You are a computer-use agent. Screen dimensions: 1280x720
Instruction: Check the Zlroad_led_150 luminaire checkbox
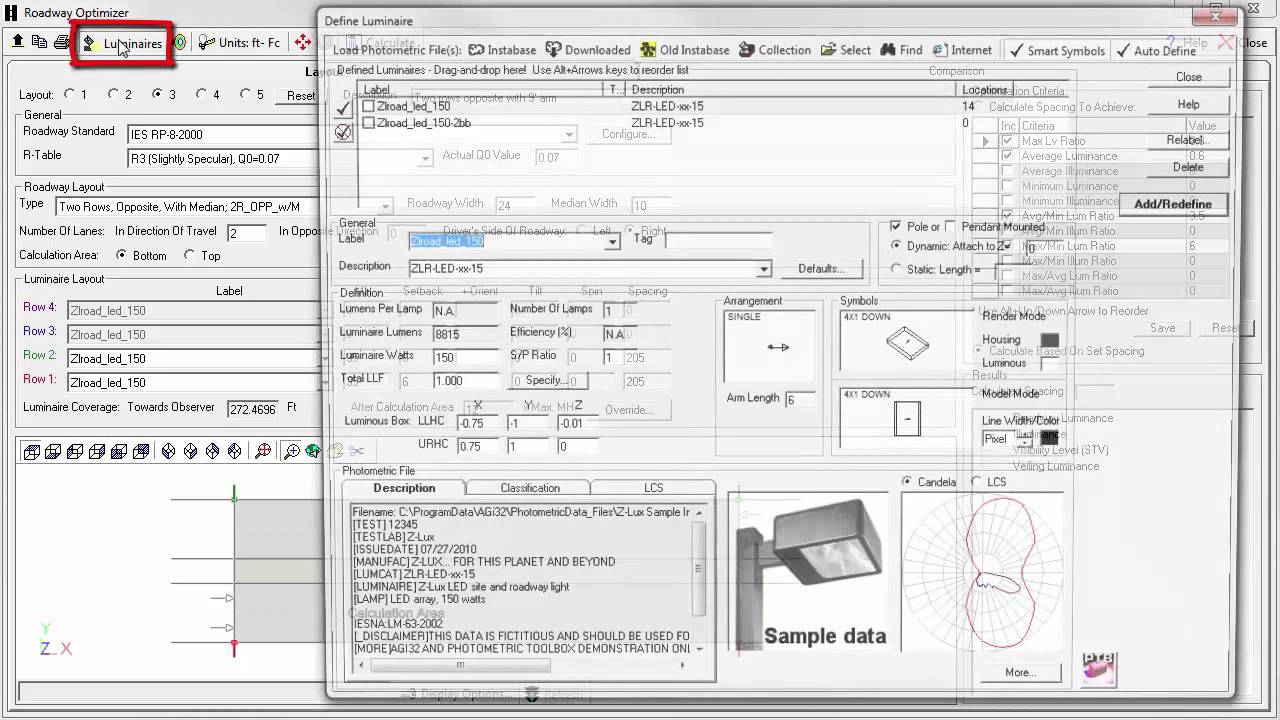click(x=368, y=106)
